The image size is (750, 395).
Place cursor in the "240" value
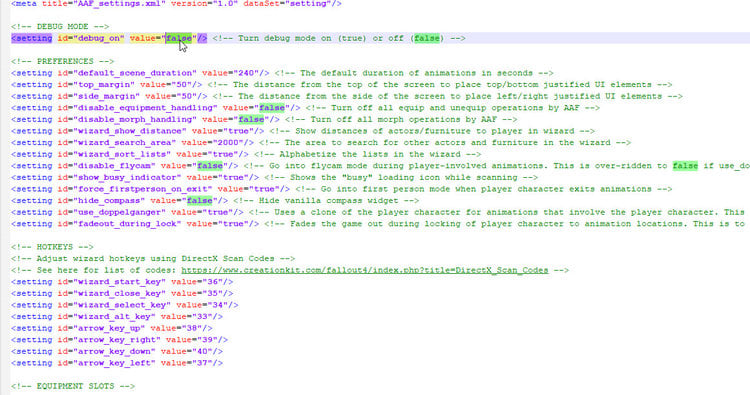tap(246, 73)
